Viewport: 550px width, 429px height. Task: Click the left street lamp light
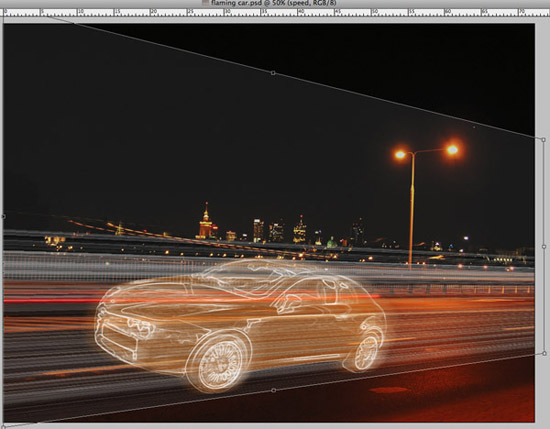tap(400, 154)
